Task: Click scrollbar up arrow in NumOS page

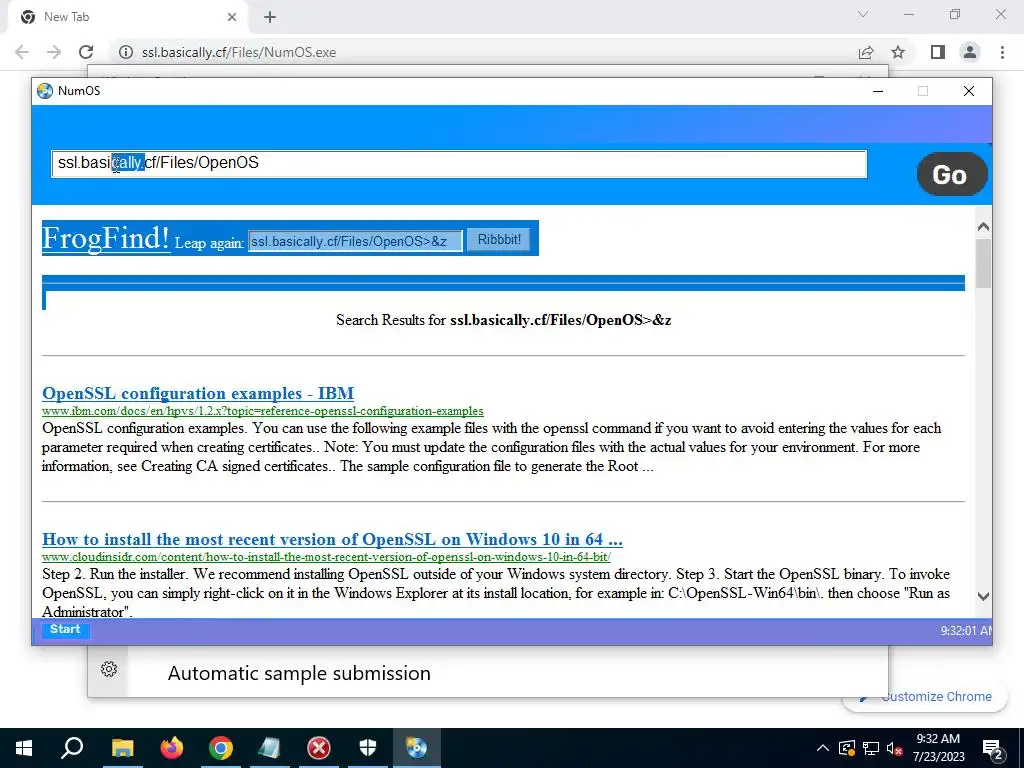Action: [983, 227]
